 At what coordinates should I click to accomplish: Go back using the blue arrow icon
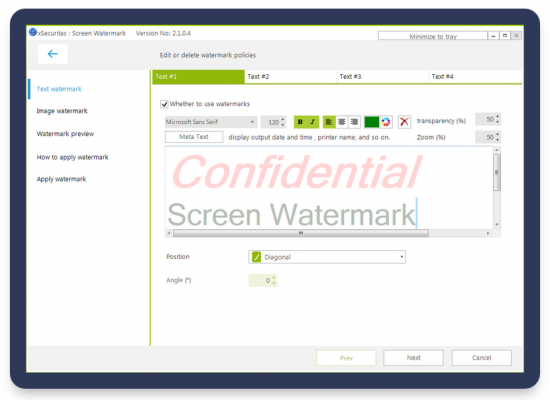pyautogui.click(x=53, y=54)
